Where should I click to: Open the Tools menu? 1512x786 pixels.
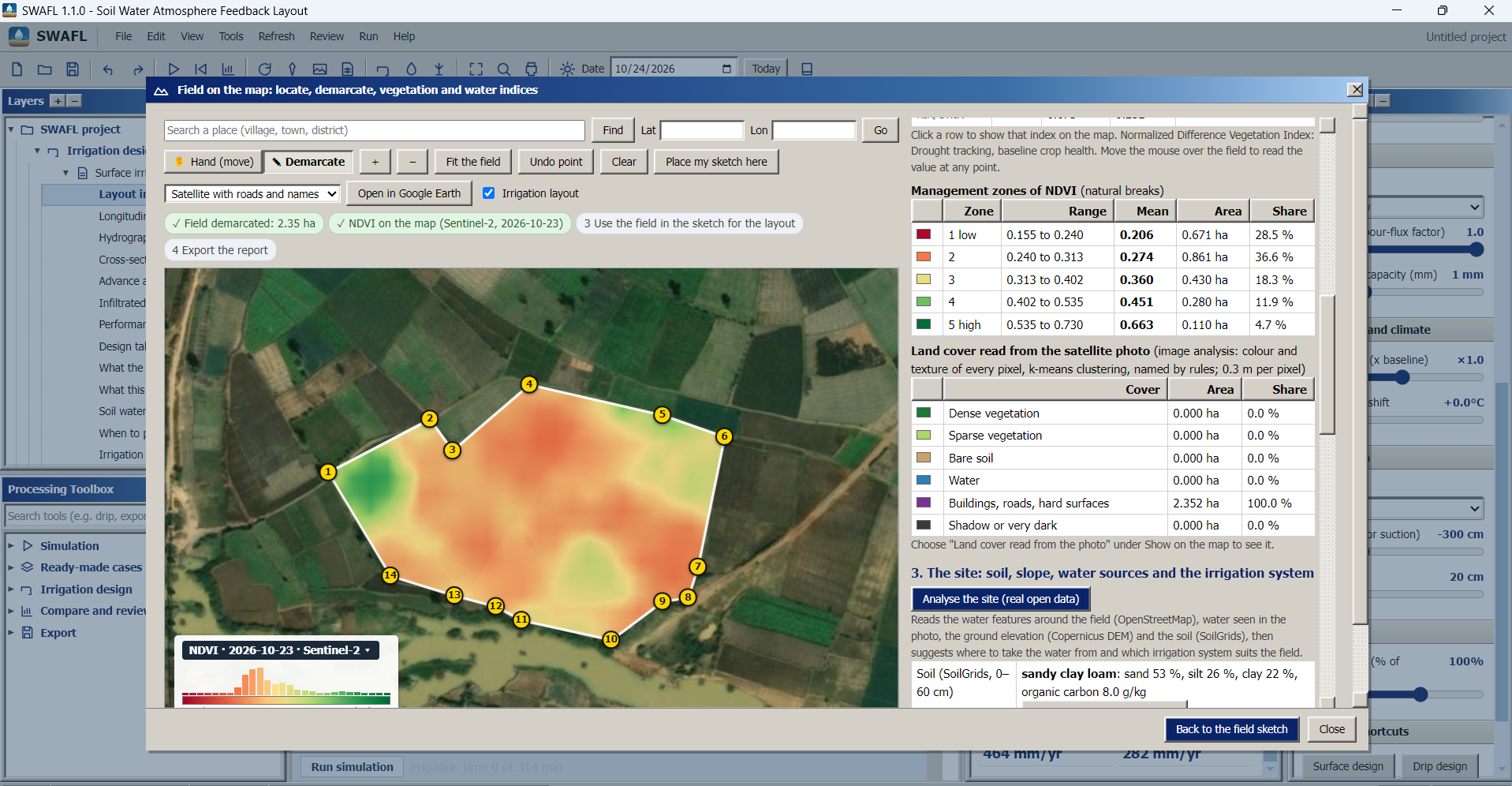coord(231,36)
